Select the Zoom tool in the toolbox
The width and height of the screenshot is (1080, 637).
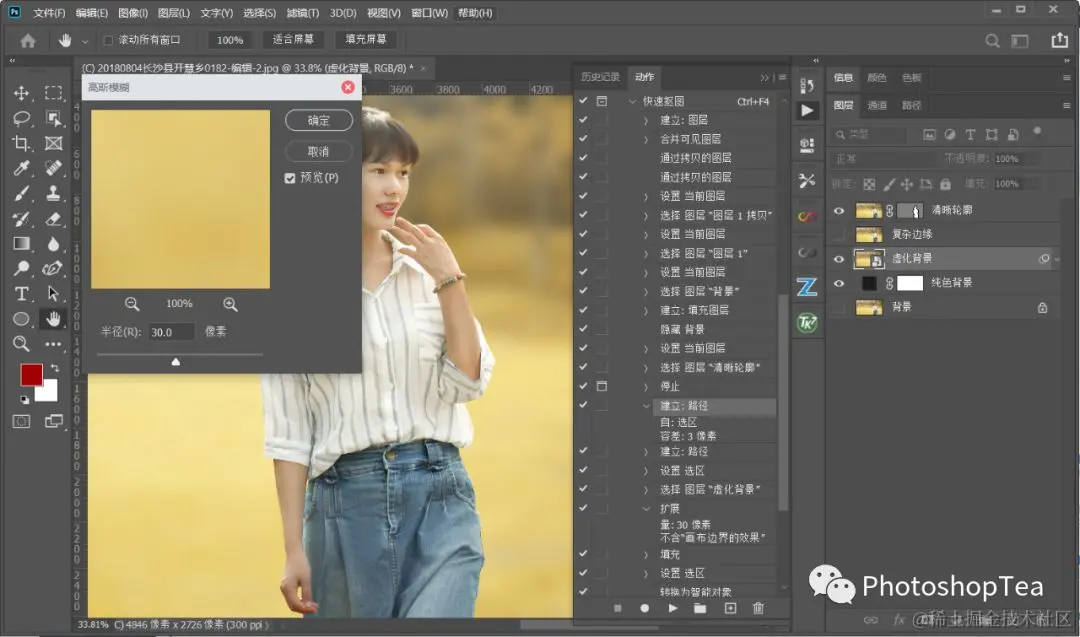click(21, 344)
